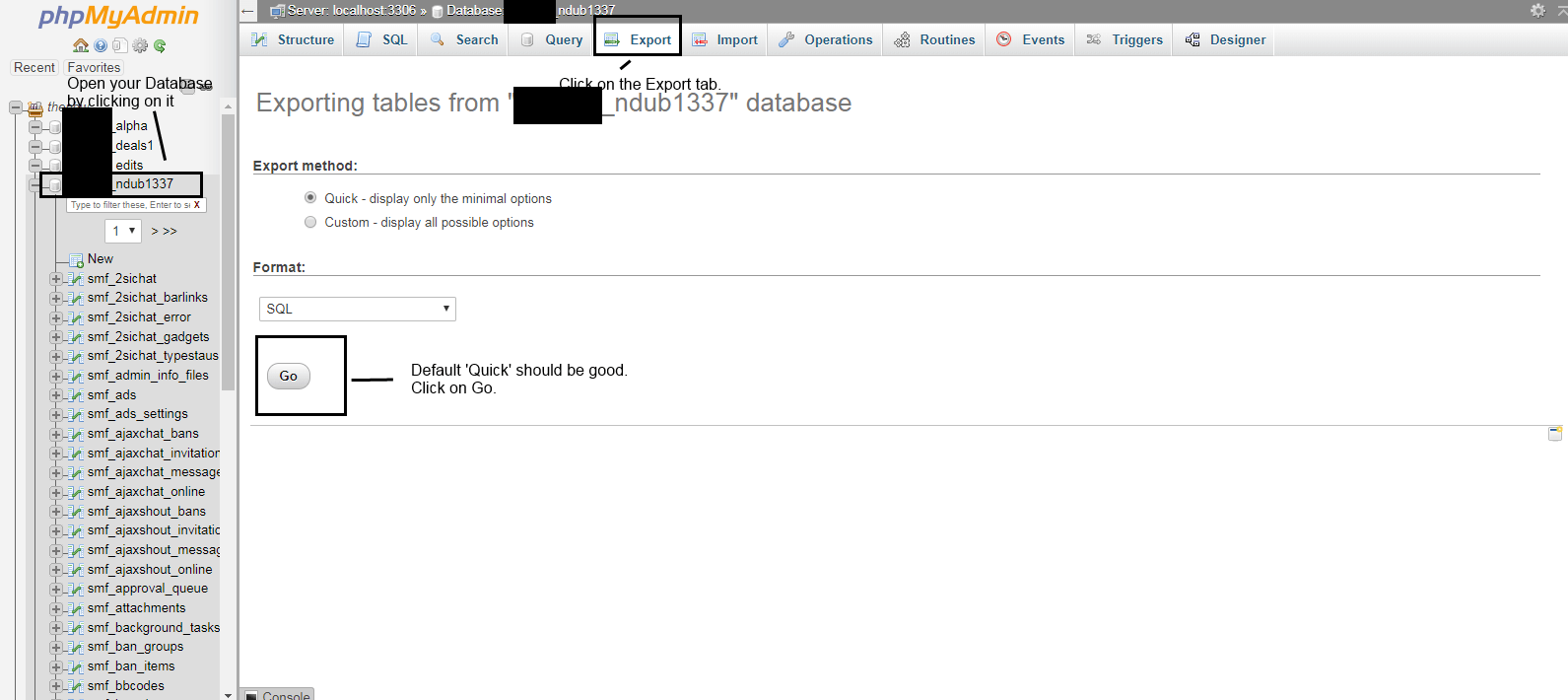The image size is (1568, 700).
Task: Click the table icon next to smf_2sichat_error
Action: coord(76,317)
